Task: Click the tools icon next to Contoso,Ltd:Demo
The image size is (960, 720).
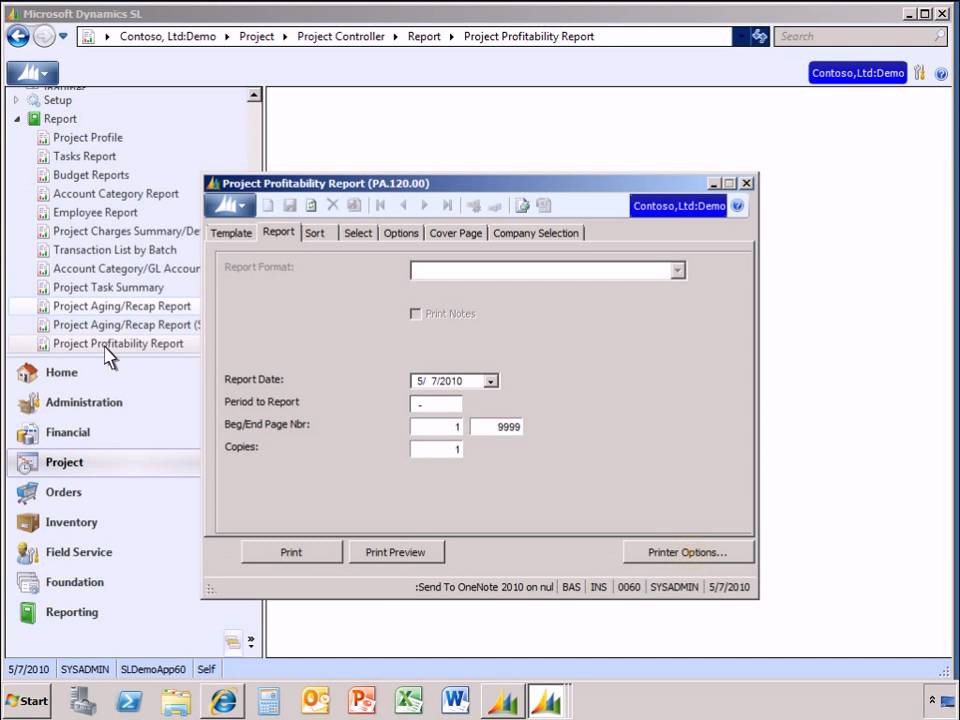Action: 919,73
